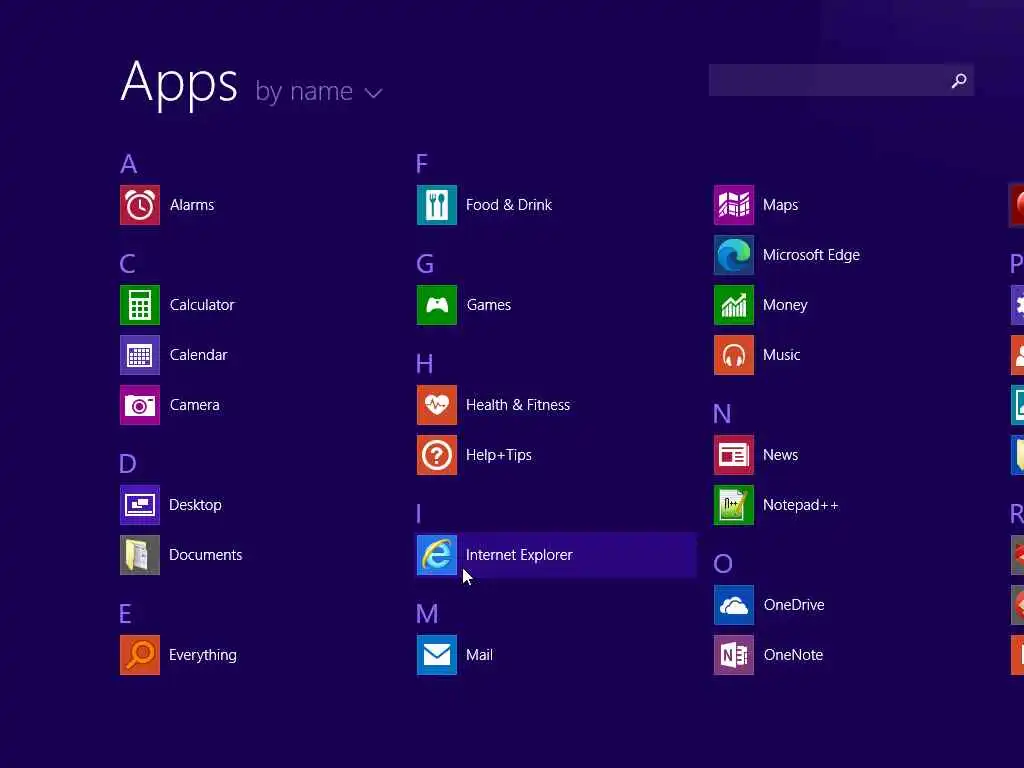Click the 'Microsoft Edge' label text
This screenshot has height=768, width=1024.
coord(811,255)
